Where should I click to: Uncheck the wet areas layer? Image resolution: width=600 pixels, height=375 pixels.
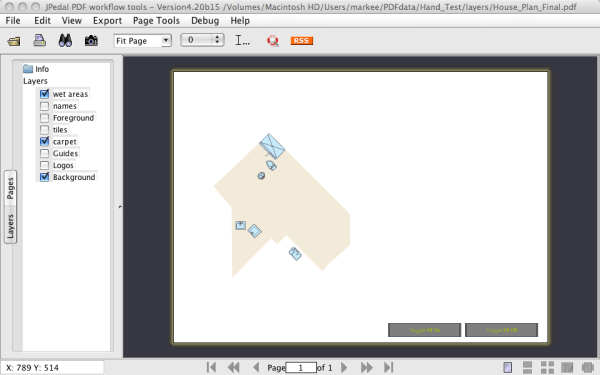point(44,94)
